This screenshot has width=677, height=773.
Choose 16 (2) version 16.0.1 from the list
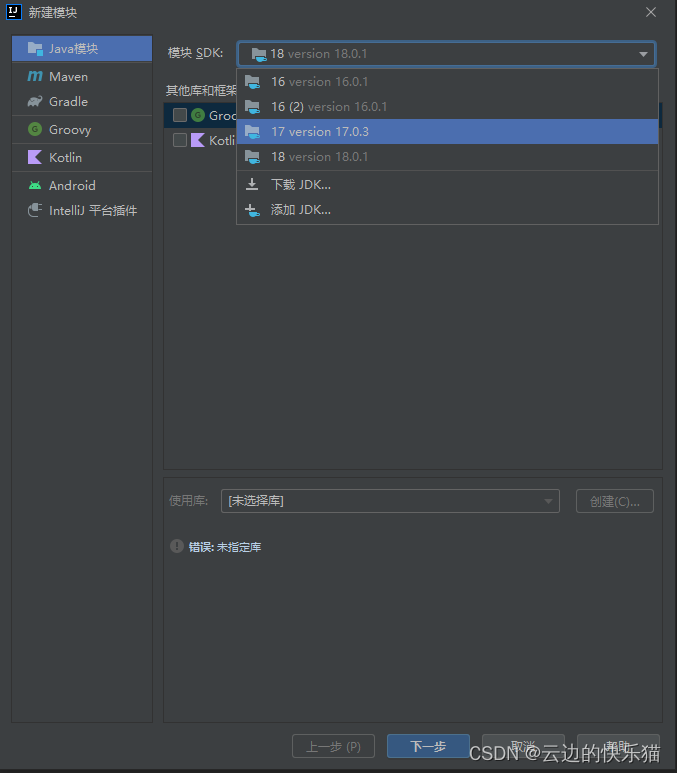[x=447, y=106]
